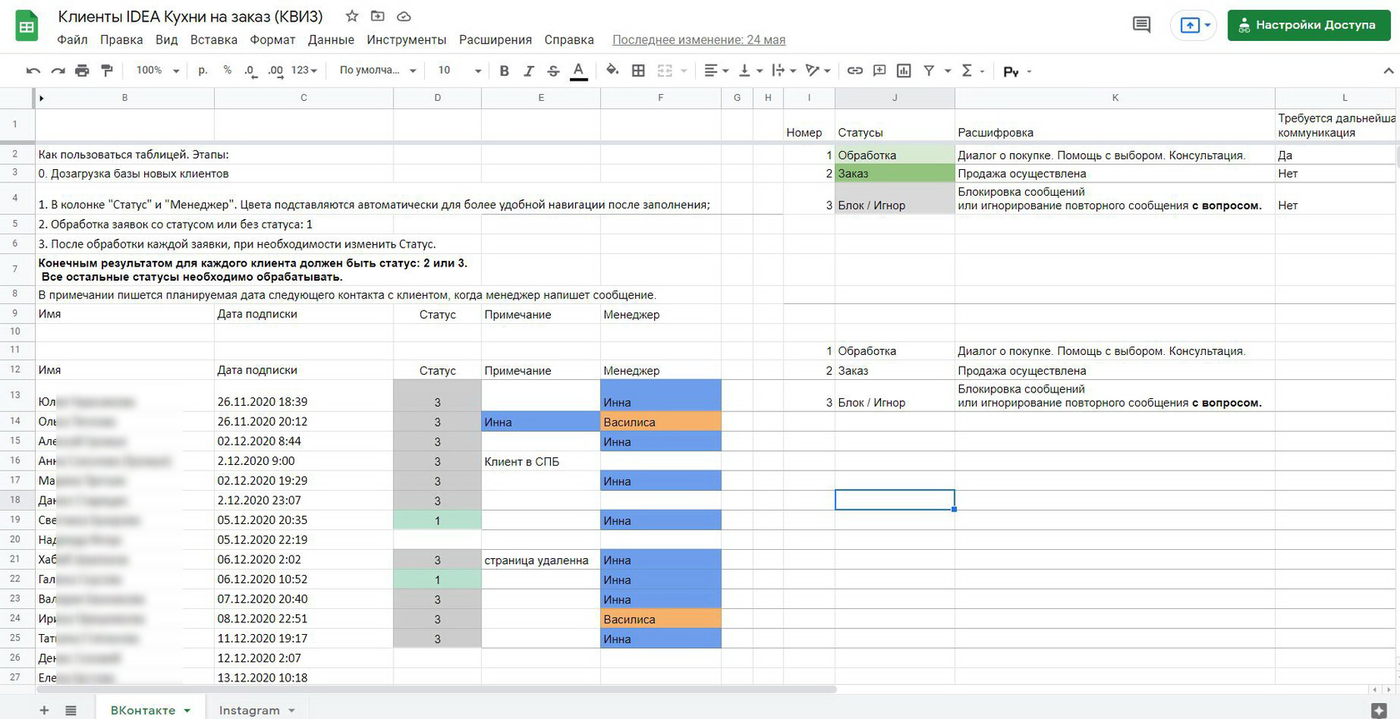Open the fill color picker
1400x719 pixels.
pyautogui.click(x=612, y=71)
